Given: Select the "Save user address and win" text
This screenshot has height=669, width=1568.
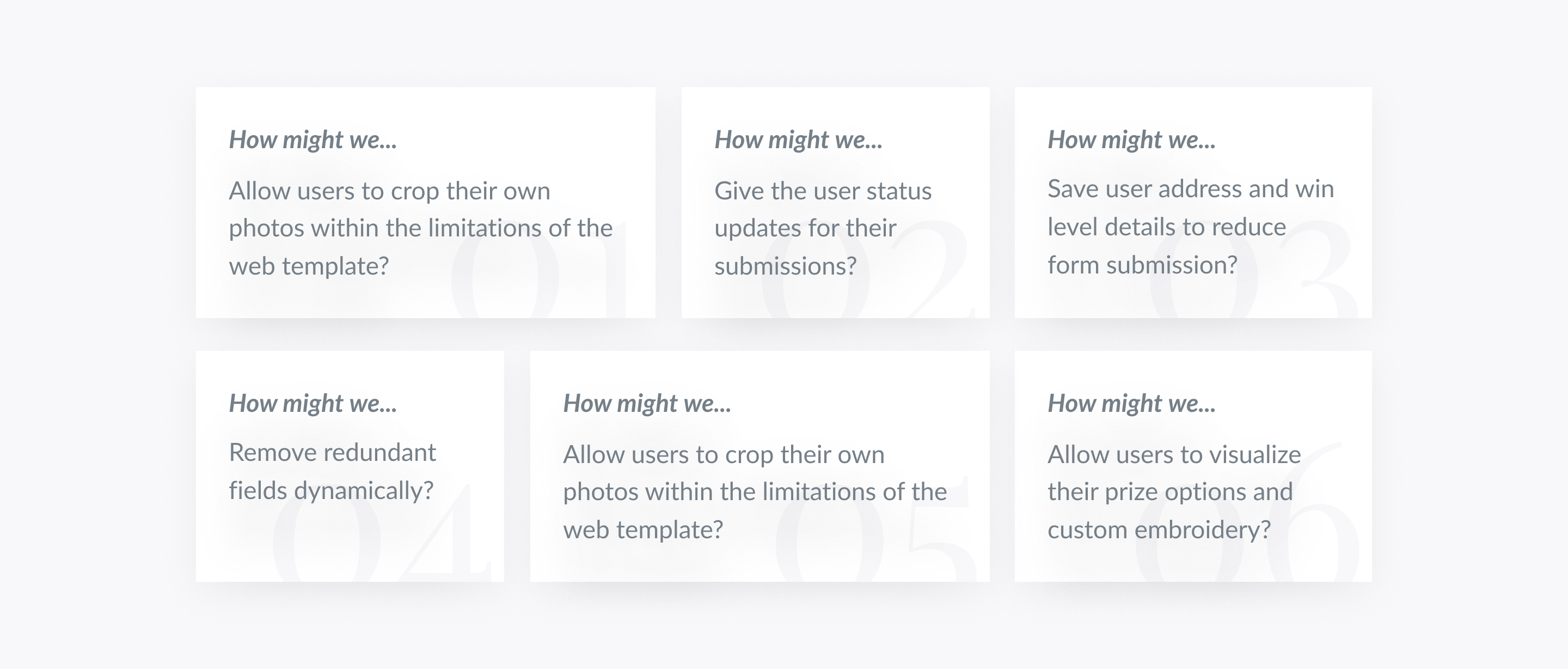Looking at the screenshot, I should (1191, 189).
